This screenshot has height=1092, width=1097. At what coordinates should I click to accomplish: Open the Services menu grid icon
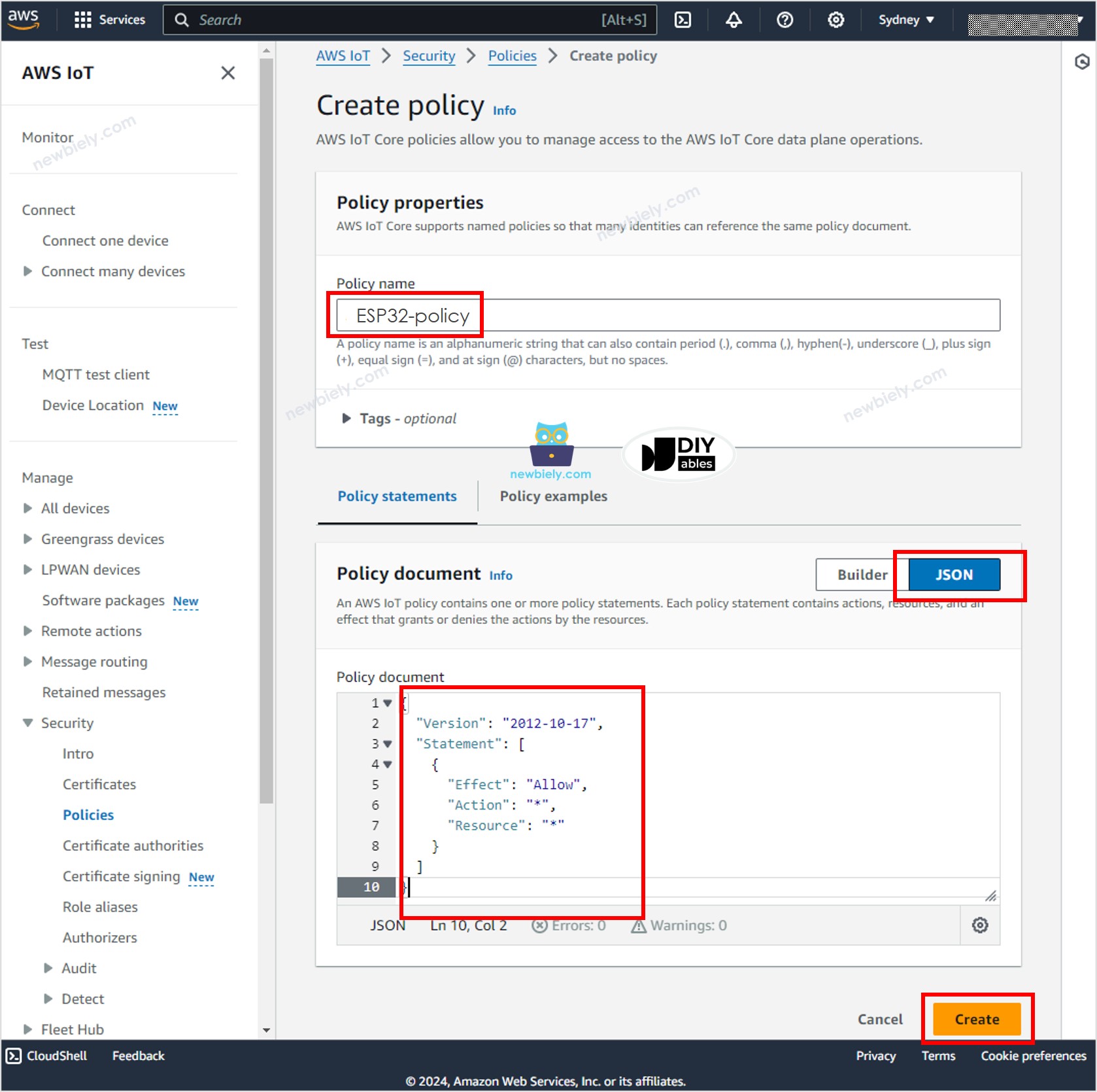83,20
